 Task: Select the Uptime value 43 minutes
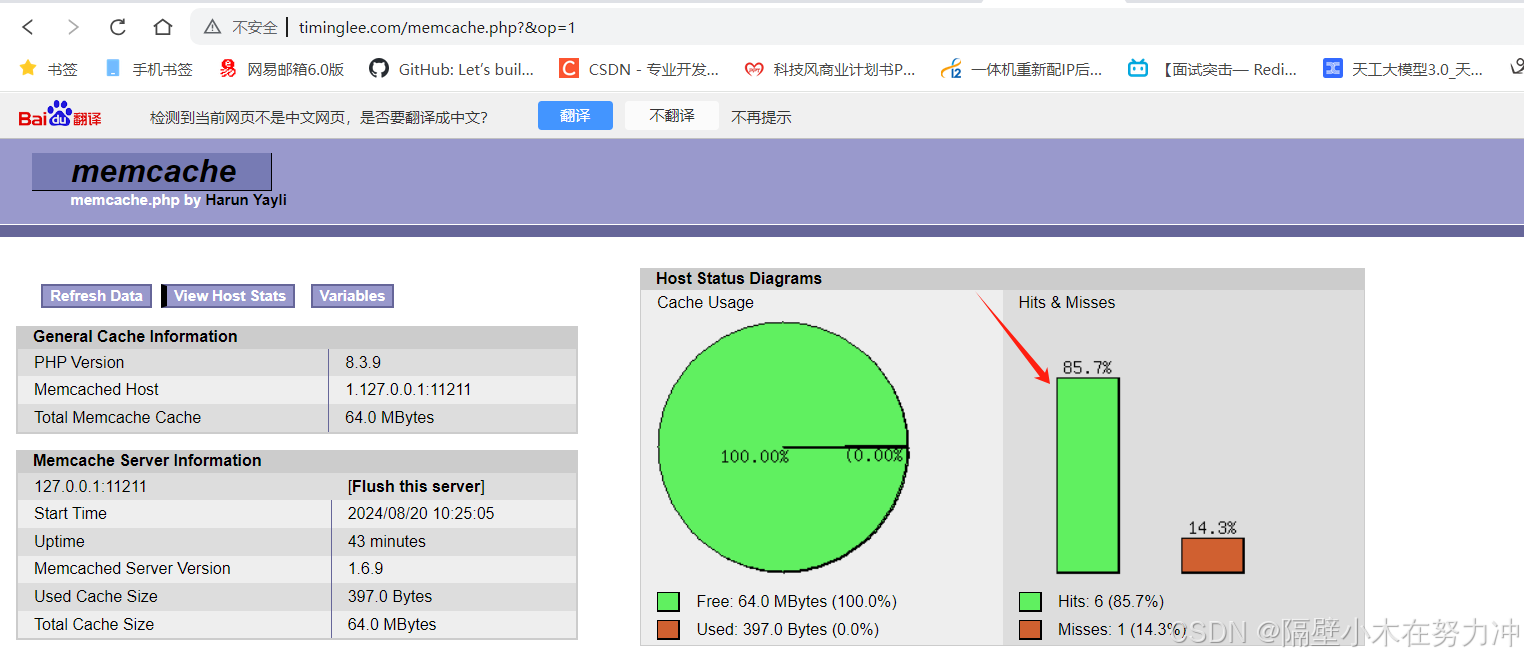pyautogui.click(x=386, y=541)
